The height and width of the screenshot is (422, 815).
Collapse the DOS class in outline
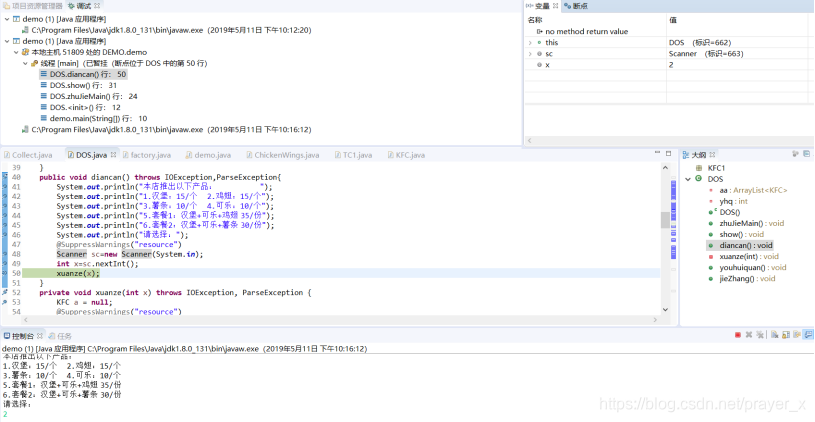688,179
